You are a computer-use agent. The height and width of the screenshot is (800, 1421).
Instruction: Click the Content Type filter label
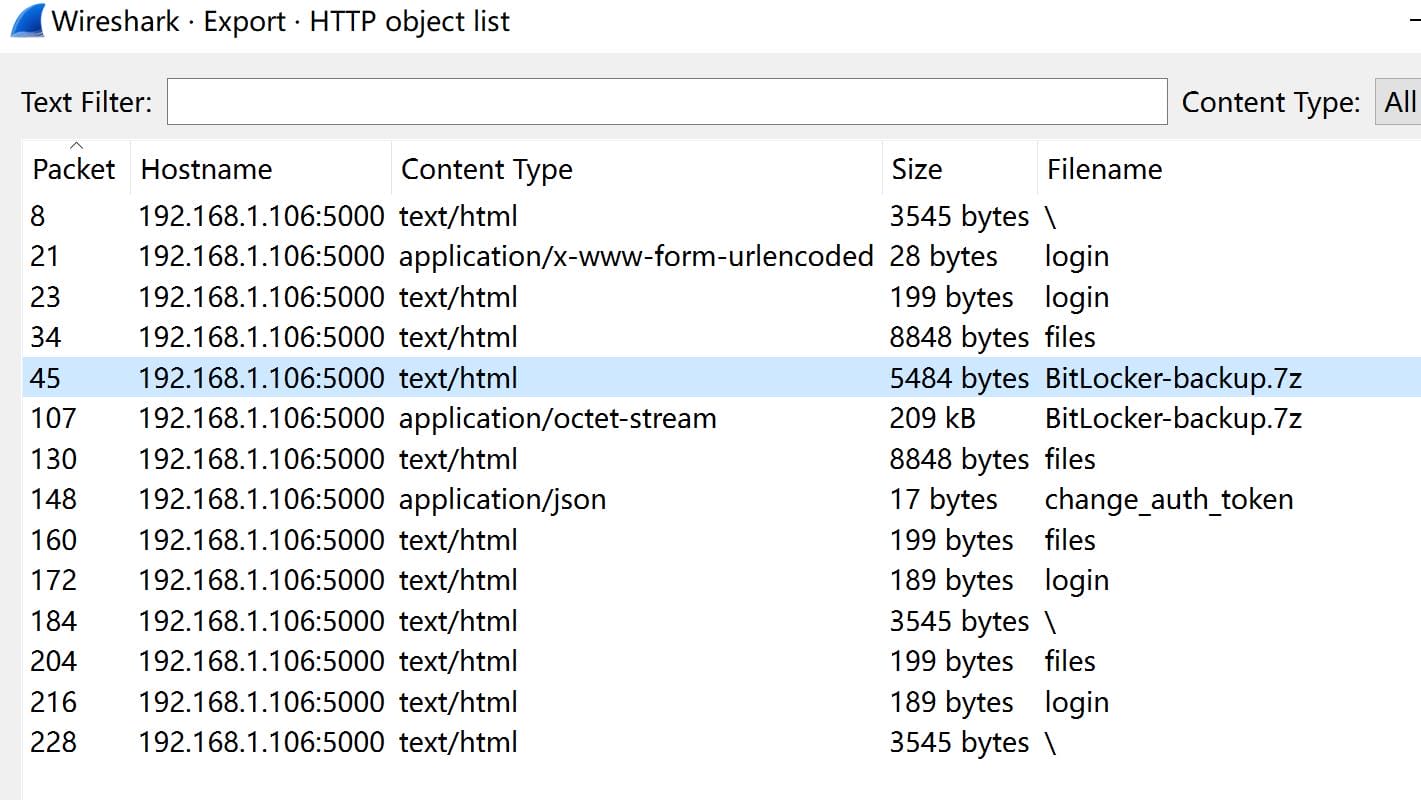pyautogui.click(x=1271, y=102)
